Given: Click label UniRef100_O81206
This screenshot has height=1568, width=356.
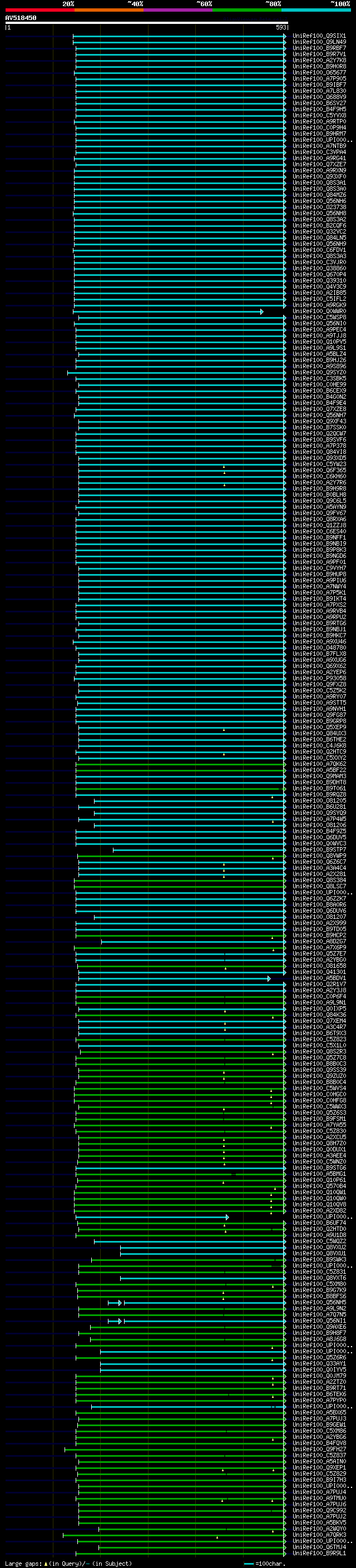Looking at the screenshot, I should (x=319, y=825).
